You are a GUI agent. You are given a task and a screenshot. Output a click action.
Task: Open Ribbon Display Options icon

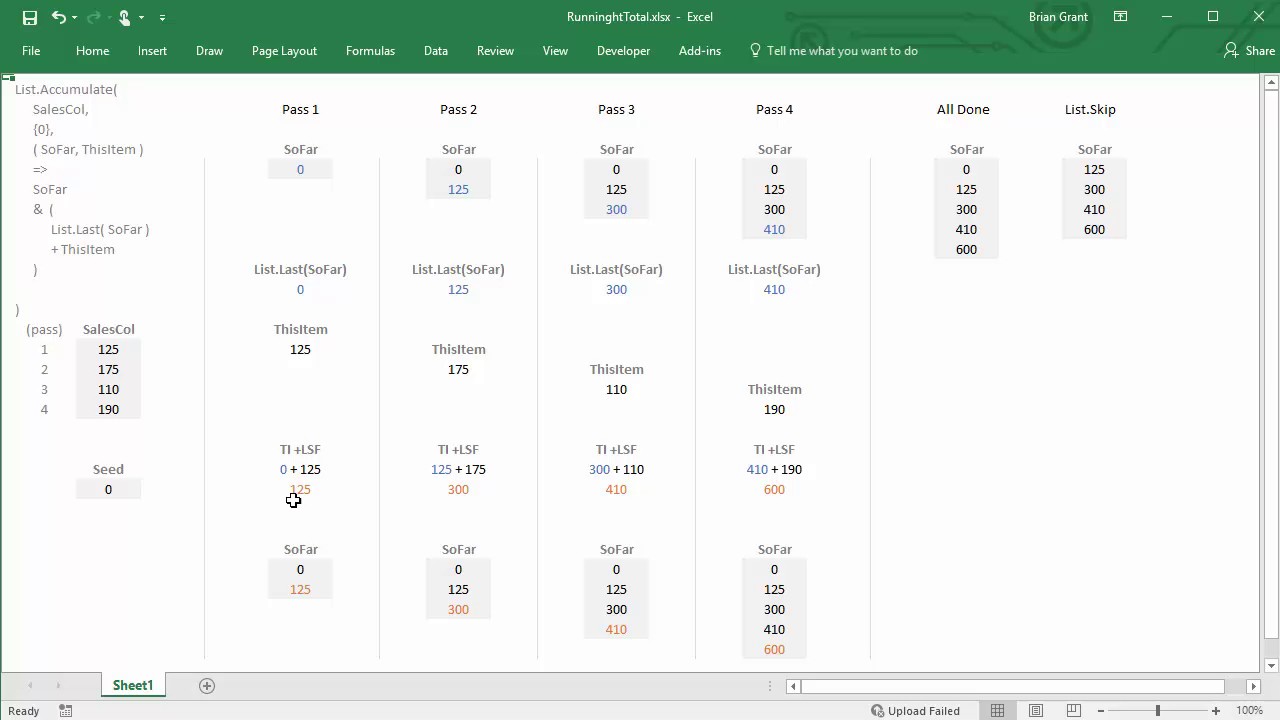point(1121,17)
